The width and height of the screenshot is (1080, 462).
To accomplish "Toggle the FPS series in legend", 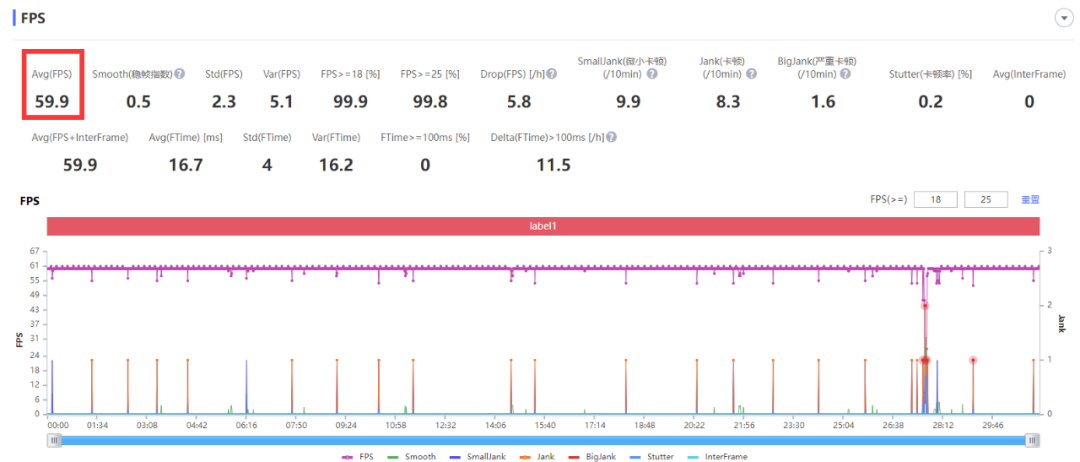I will pyautogui.click(x=357, y=456).
